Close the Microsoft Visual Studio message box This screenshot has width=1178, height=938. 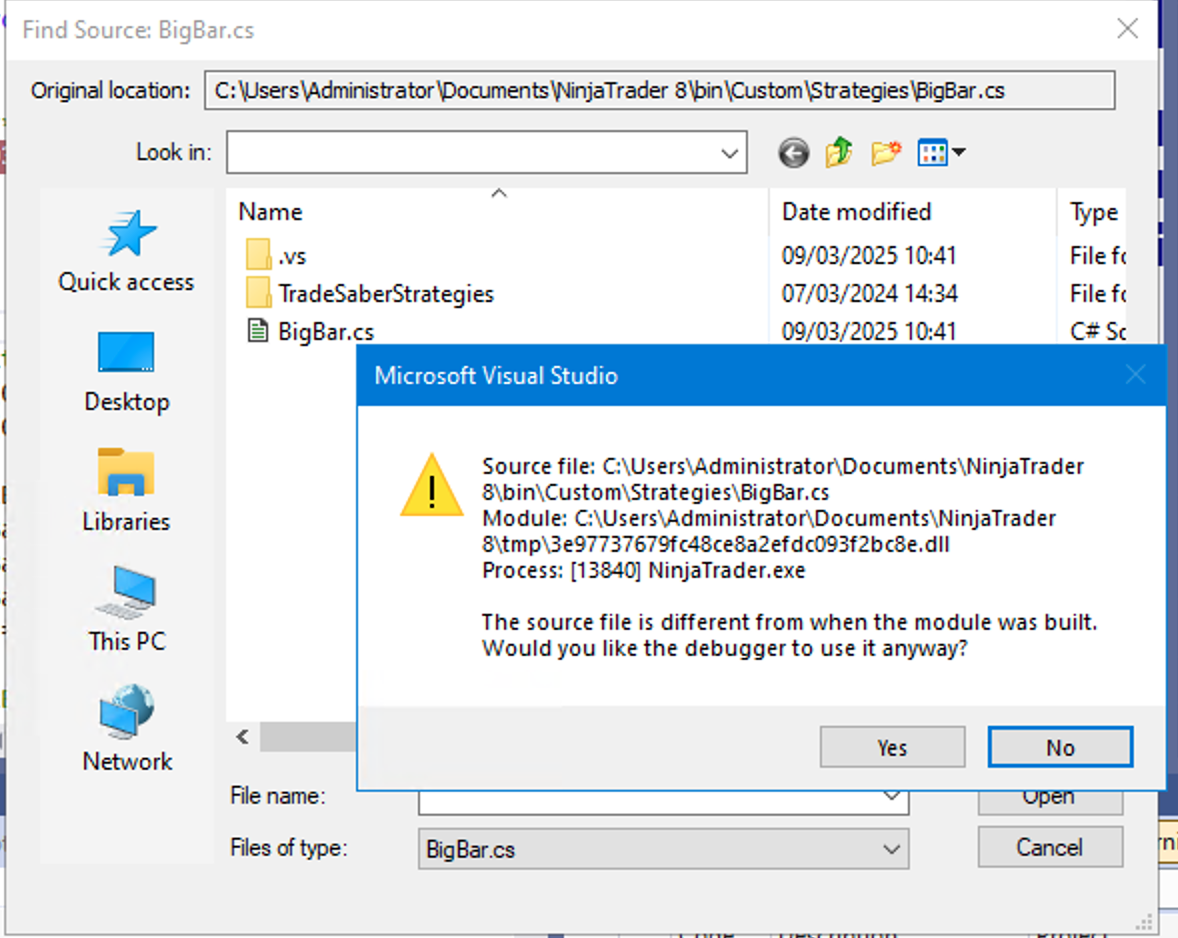pyautogui.click(x=1135, y=375)
